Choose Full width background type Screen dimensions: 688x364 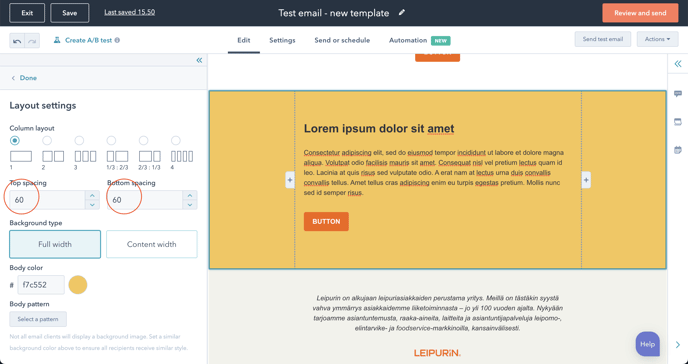55,244
